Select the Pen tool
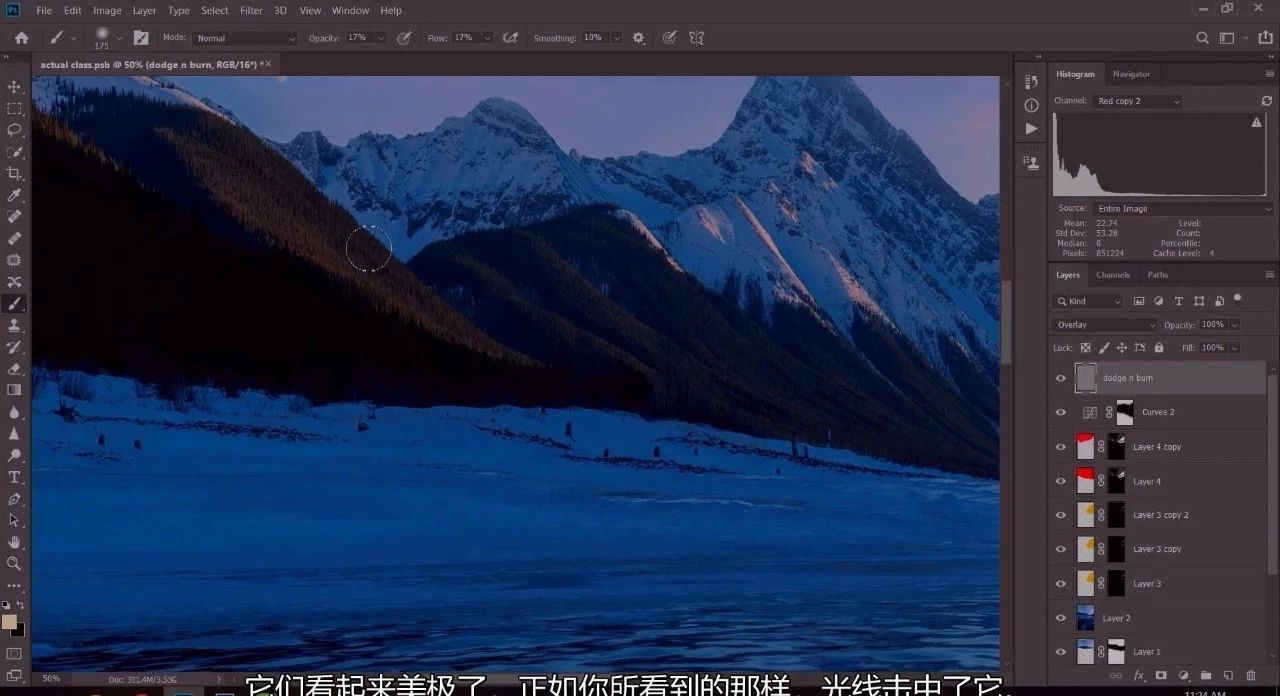 coord(14,499)
